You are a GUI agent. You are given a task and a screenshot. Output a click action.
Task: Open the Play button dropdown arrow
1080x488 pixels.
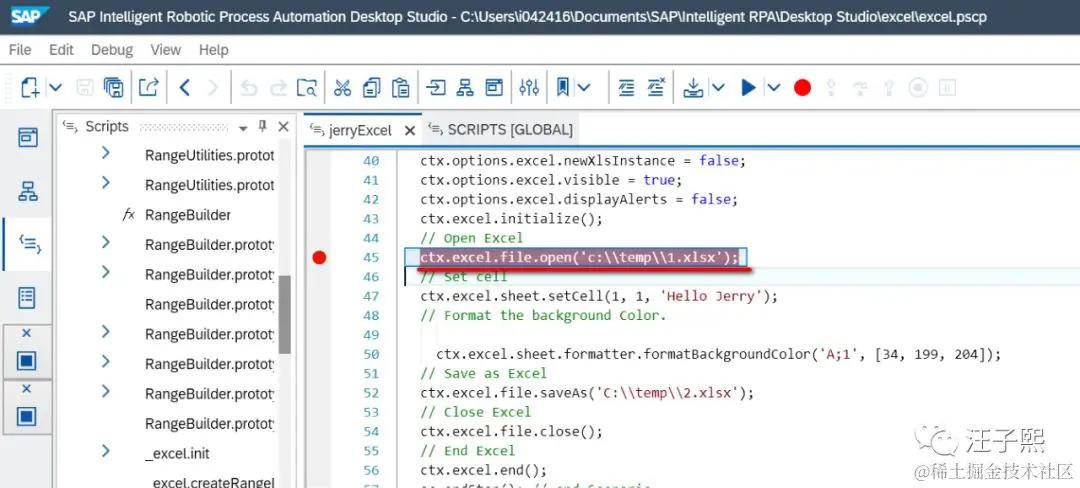point(773,87)
